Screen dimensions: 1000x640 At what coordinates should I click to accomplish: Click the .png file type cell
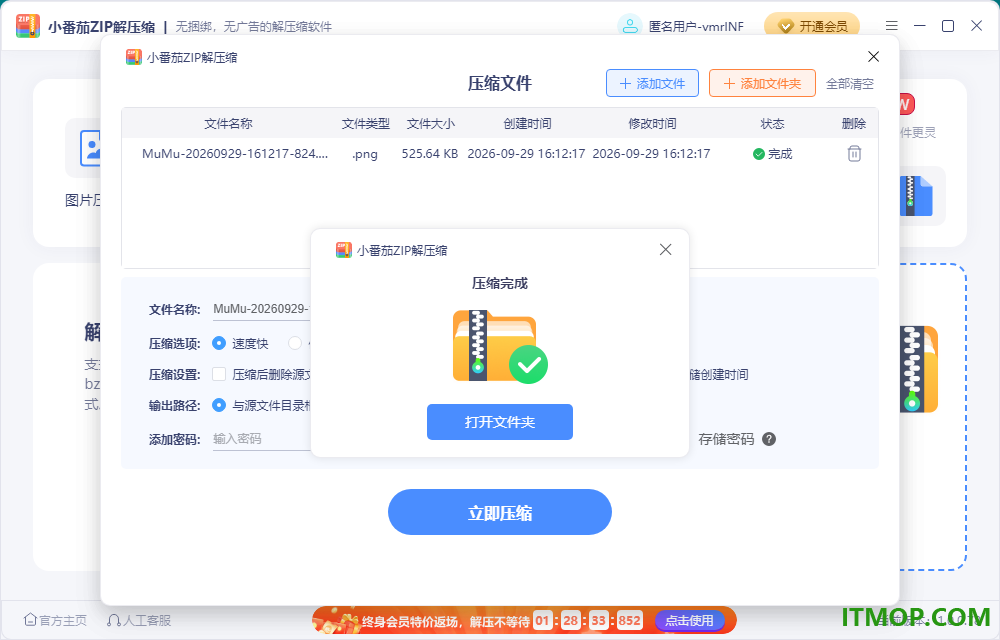tap(365, 154)
